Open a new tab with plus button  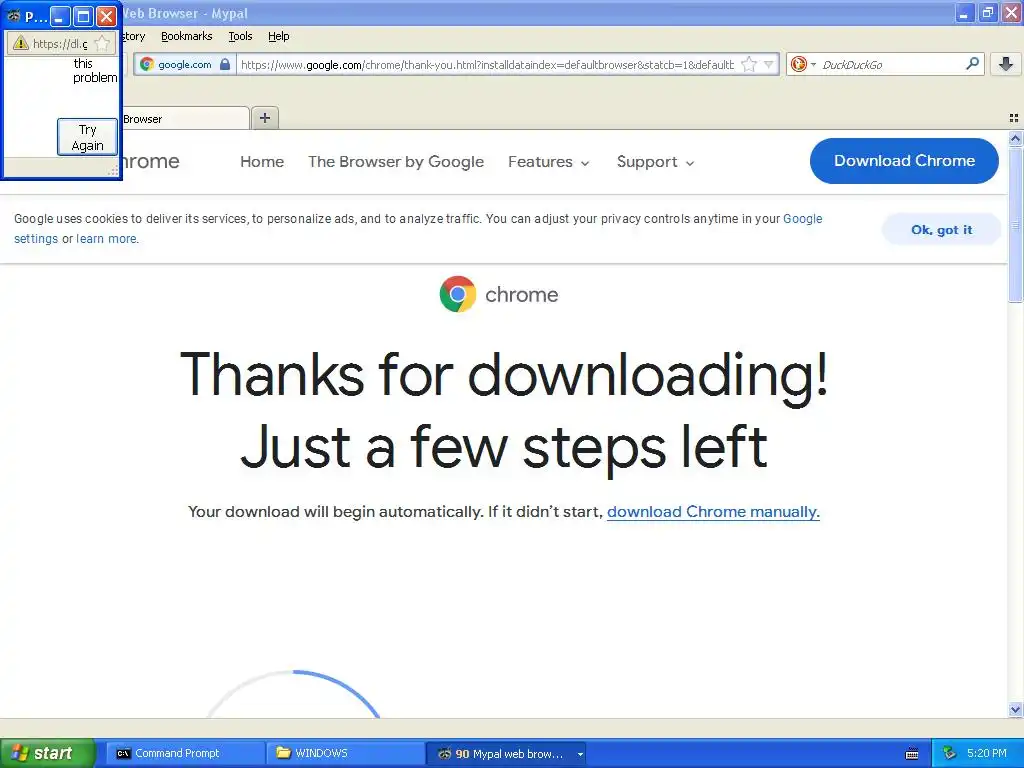tap(264, 118)
